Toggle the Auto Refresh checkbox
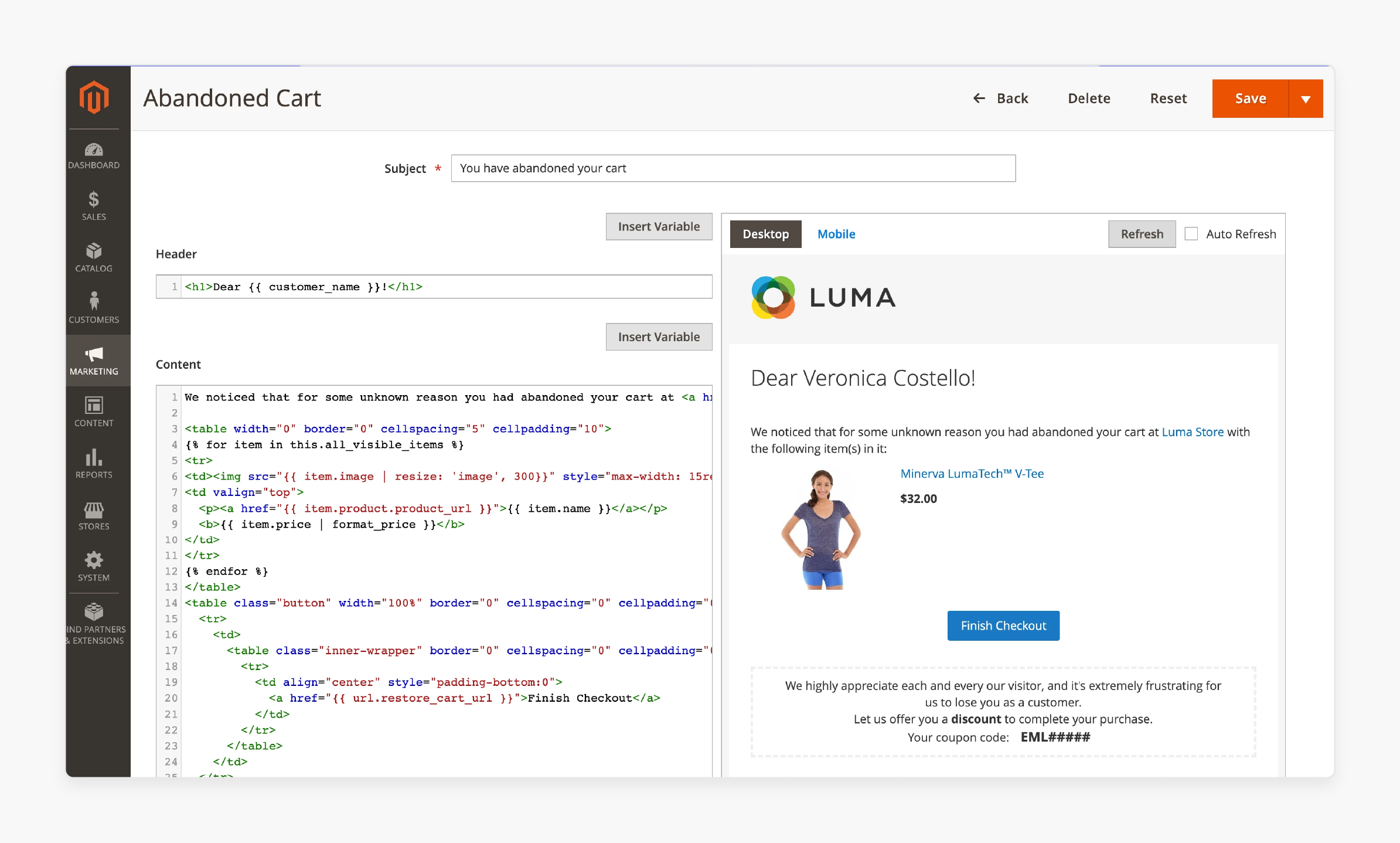The image size is (1400, 843). point(1191,234)
